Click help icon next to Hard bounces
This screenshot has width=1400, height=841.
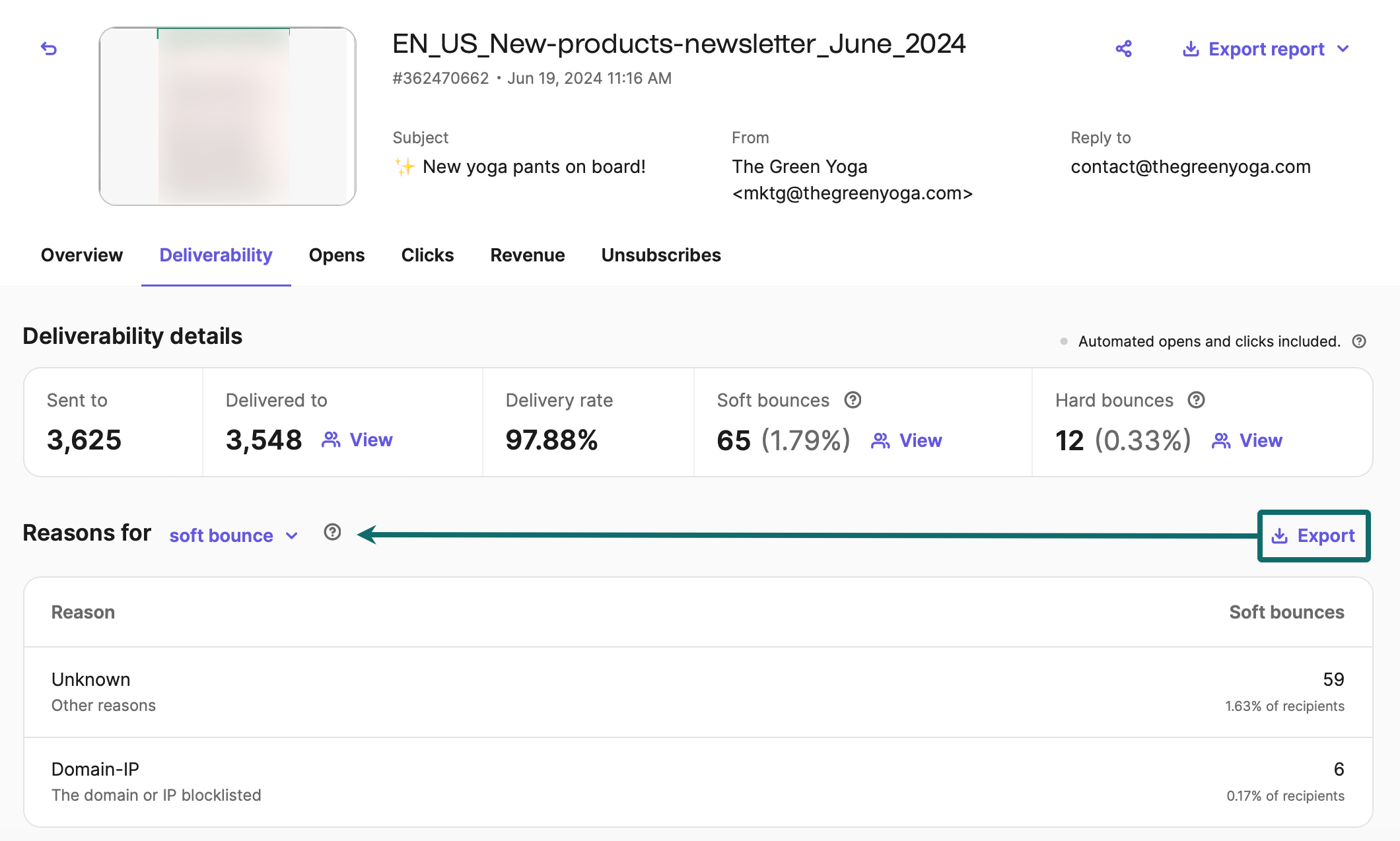click(1196, 400)
